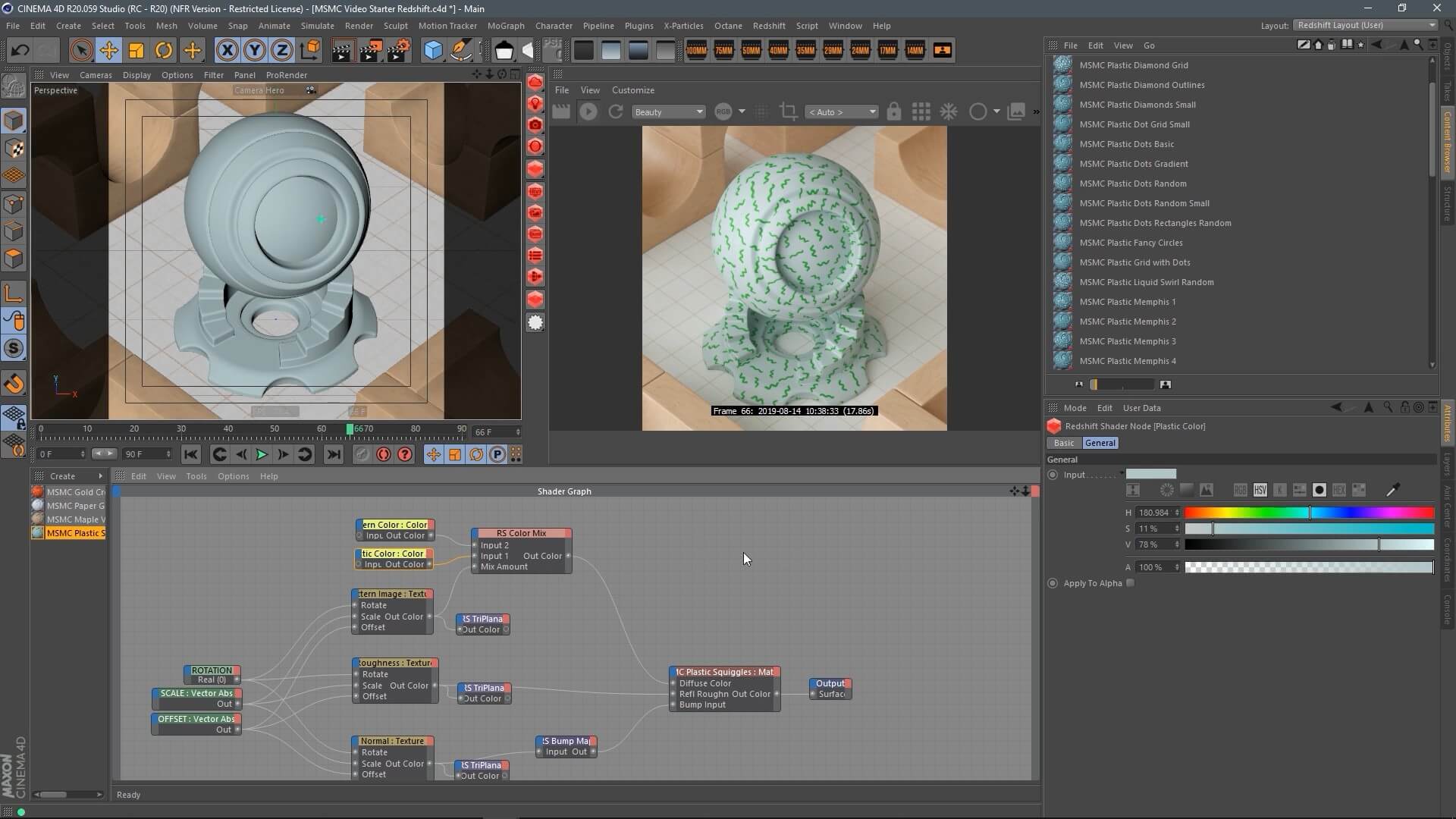
Task: Select the Rotate tool
Action: coord(164,51)
